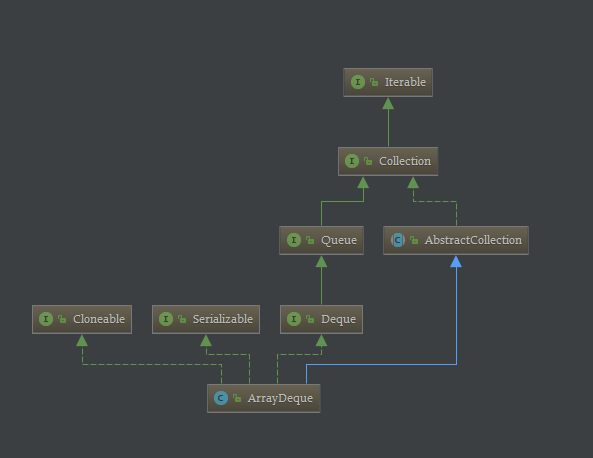Click the interface icon on Iterable

click(358, 82)
